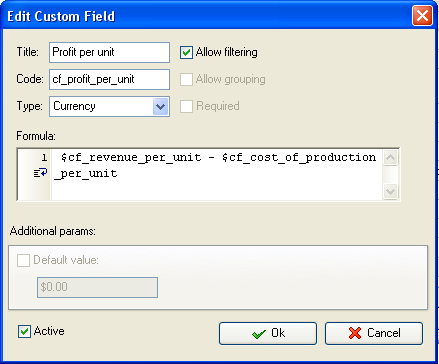The width and height of the screenshot is (439, 364).
Task: Click the Edit Custom Field title bar
Action: tap(207, 16)
